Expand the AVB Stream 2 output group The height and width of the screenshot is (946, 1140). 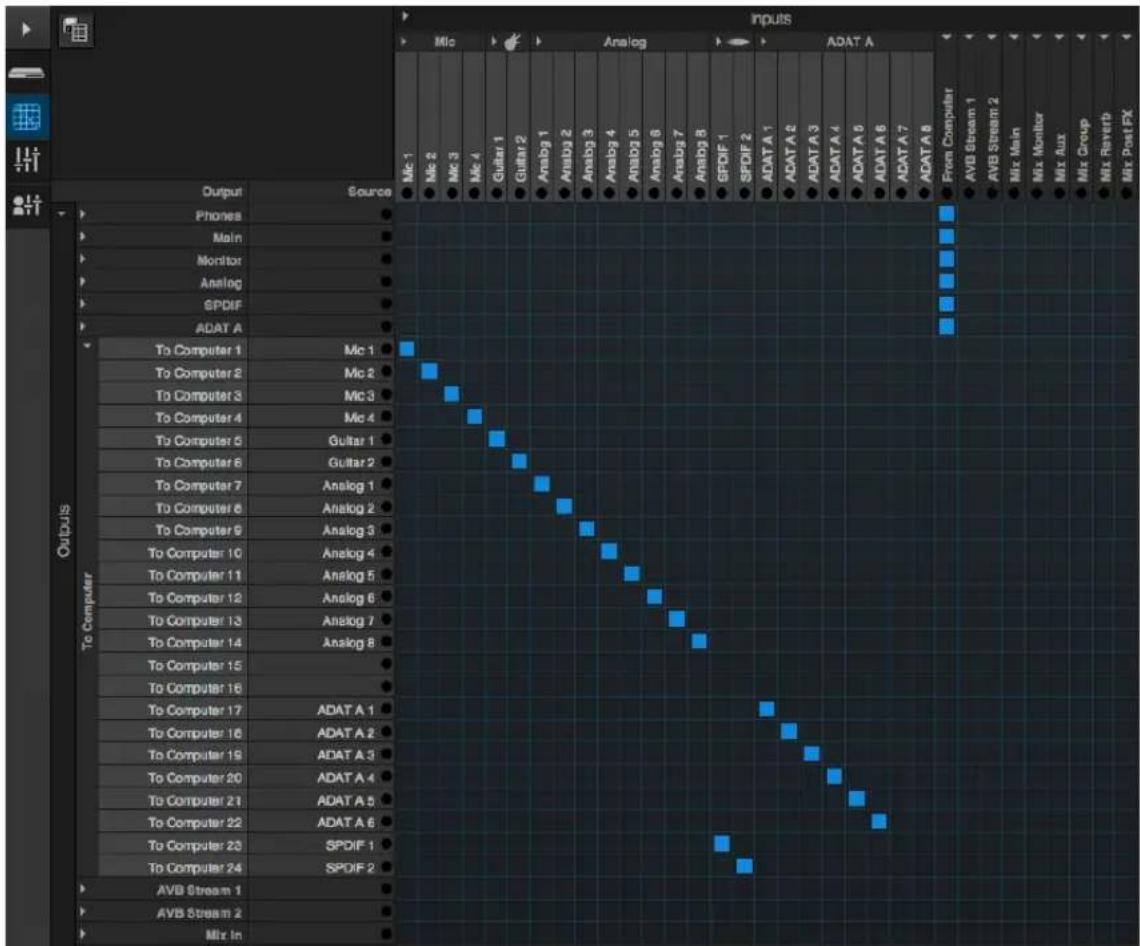(x=83, y=911)
